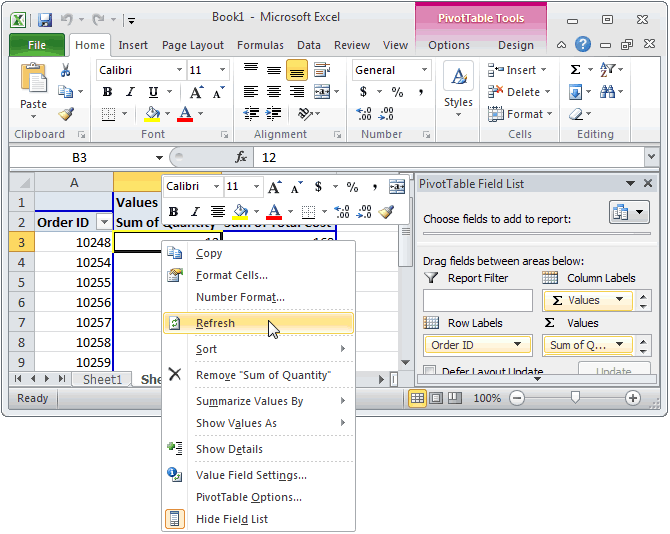Open the Styles gallery button
The width and height of the screenshot is (670, 534).
(458, 90)
